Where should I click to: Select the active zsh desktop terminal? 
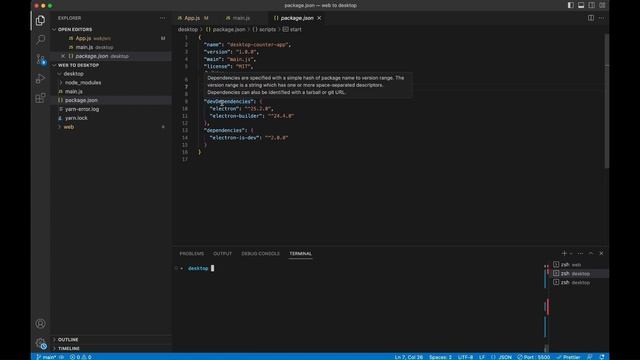(x=580, y=273)
